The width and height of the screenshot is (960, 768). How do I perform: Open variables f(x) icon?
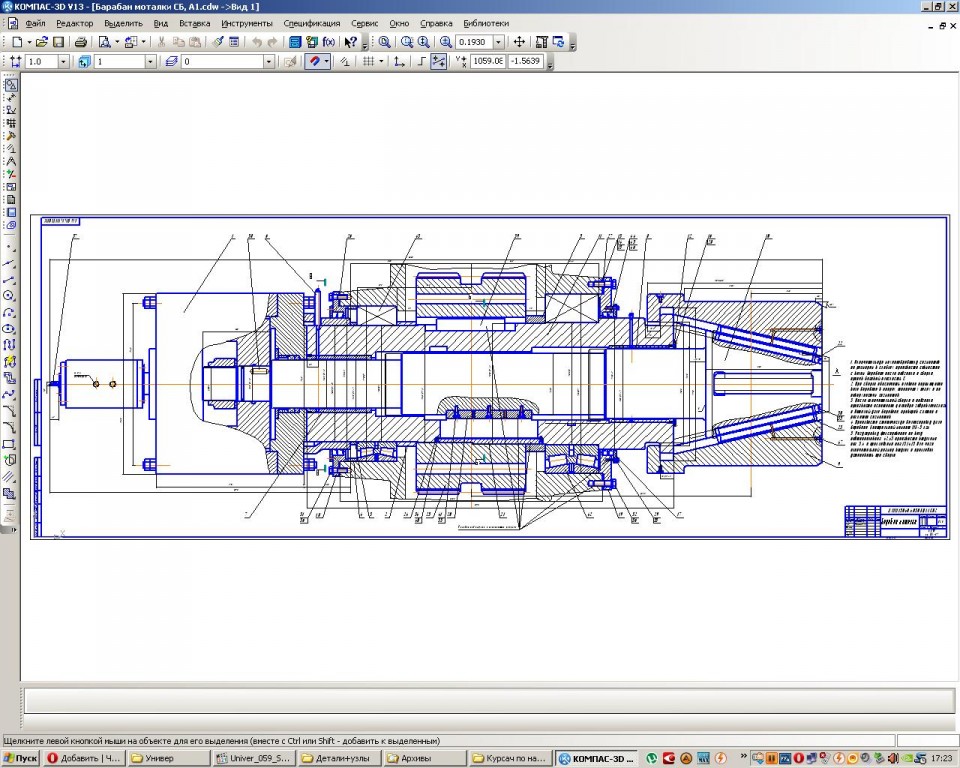click(329, 42)
